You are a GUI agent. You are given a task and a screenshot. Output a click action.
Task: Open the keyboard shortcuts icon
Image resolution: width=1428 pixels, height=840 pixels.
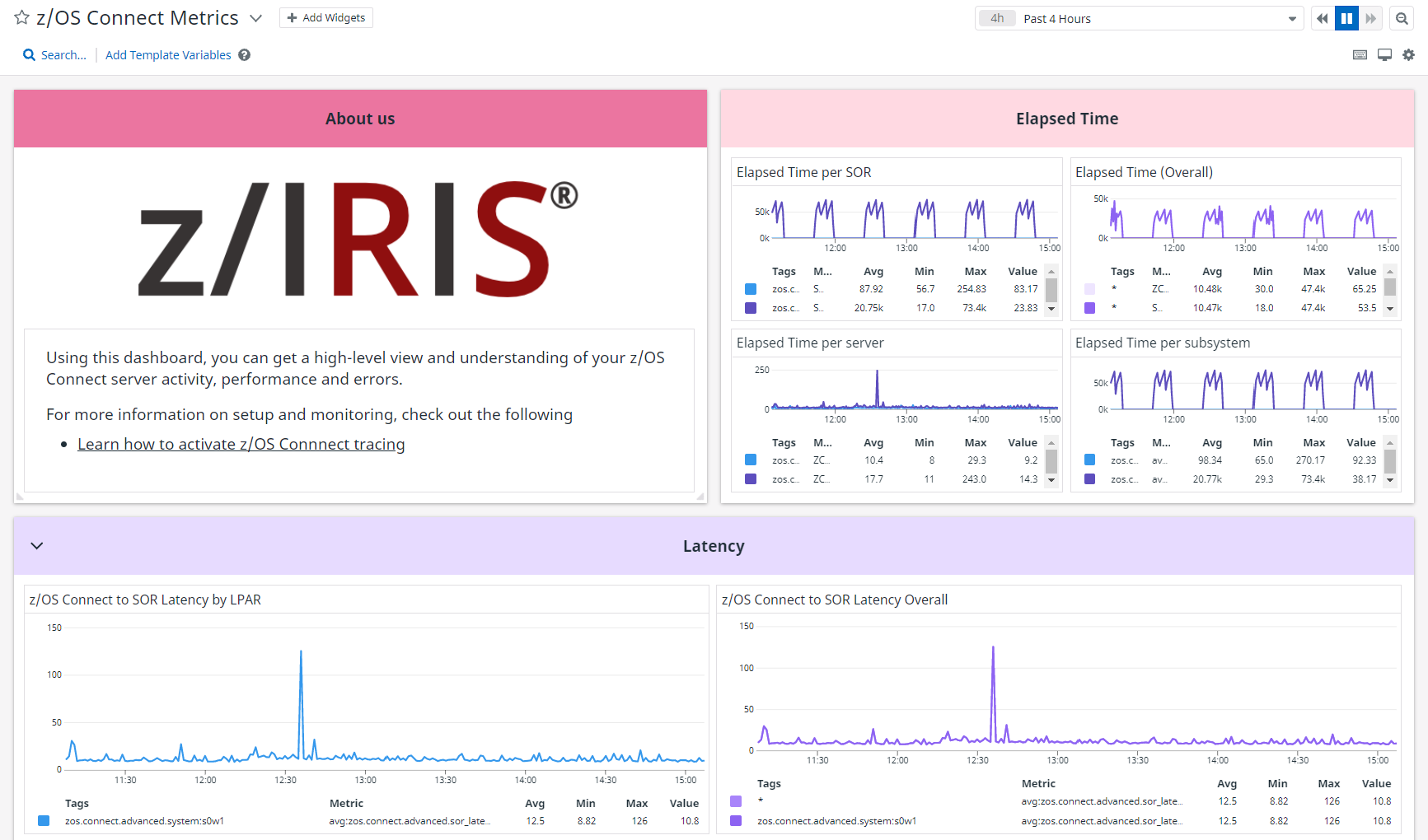1360,55
